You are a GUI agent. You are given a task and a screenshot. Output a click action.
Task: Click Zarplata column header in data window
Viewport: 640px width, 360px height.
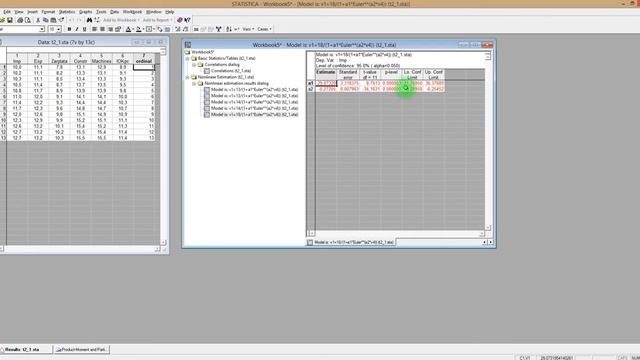59,58
